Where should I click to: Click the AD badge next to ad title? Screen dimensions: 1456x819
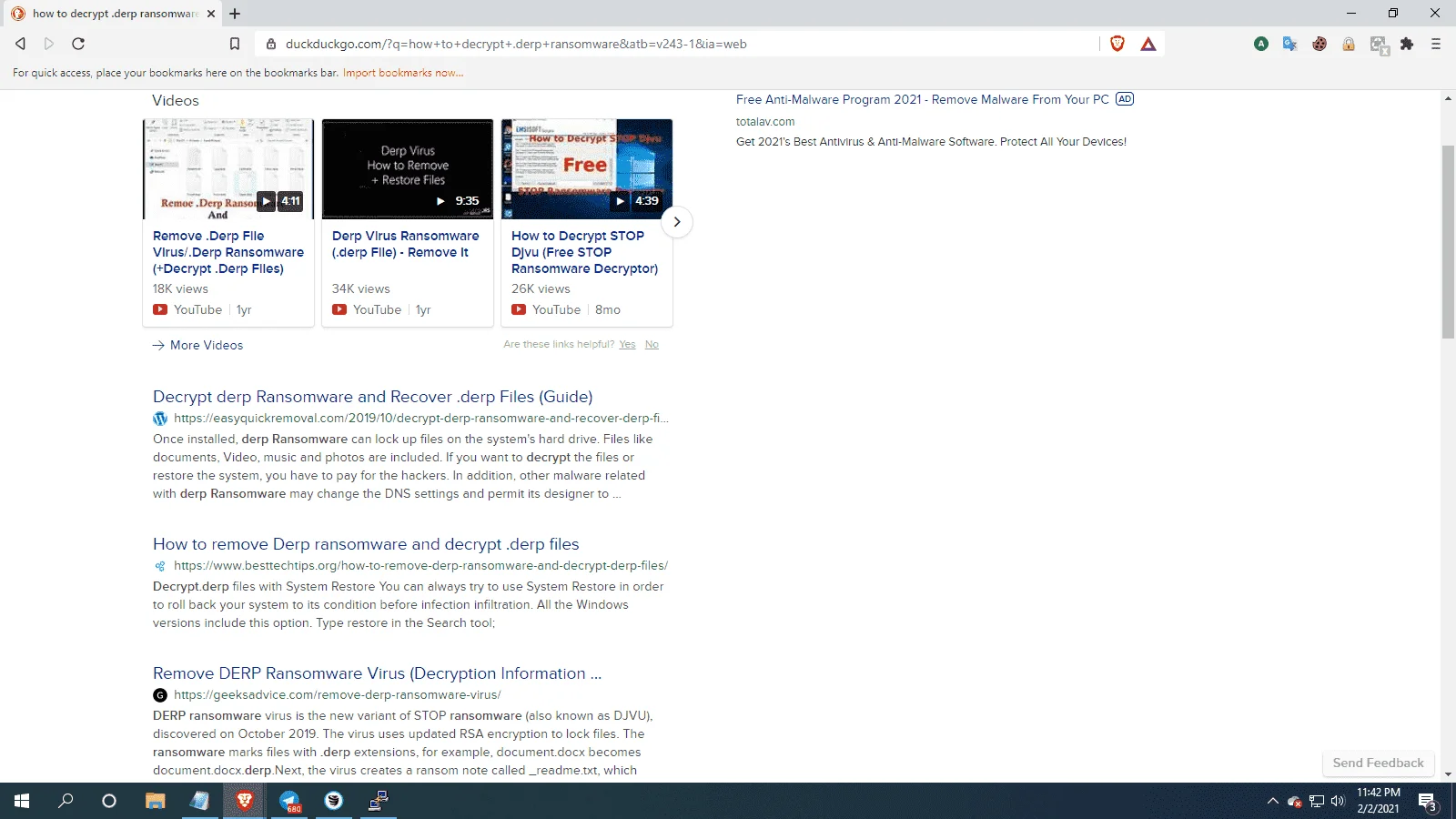pyautogui.click(x=1125, y=99)
